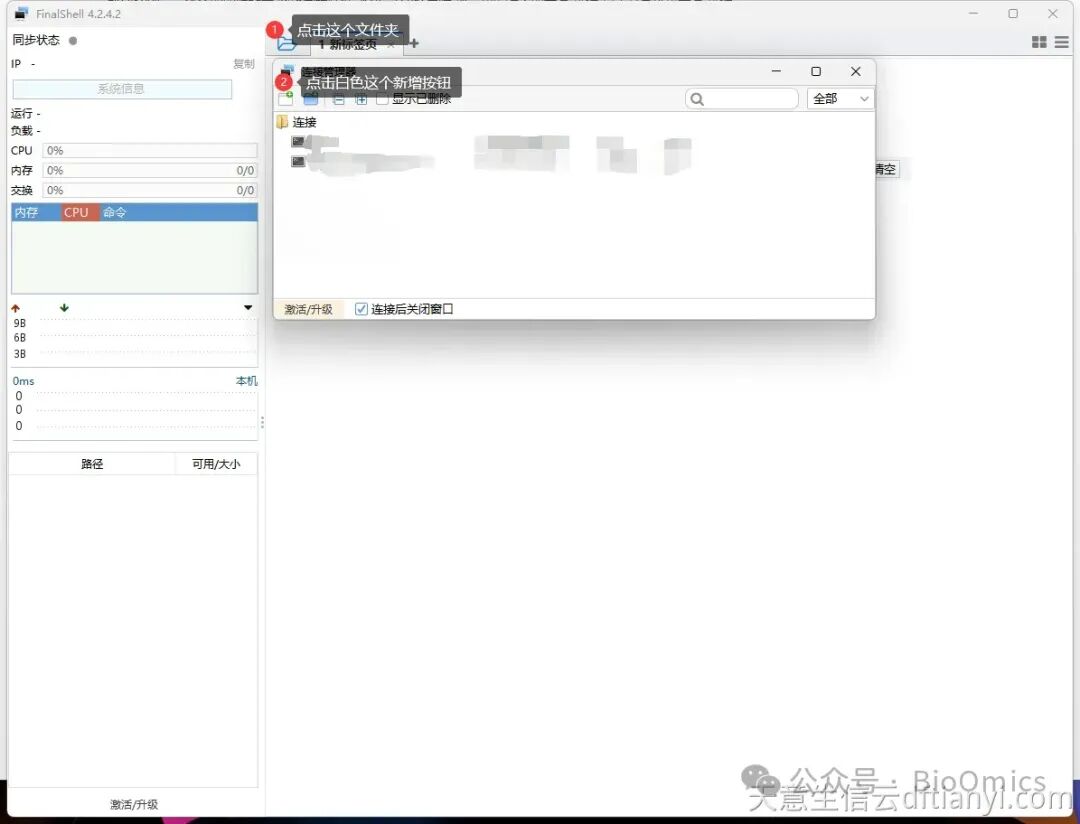Click the 可用/大小 column header
The height and width of the screenshot is (824, 1080).
point(216,464)
